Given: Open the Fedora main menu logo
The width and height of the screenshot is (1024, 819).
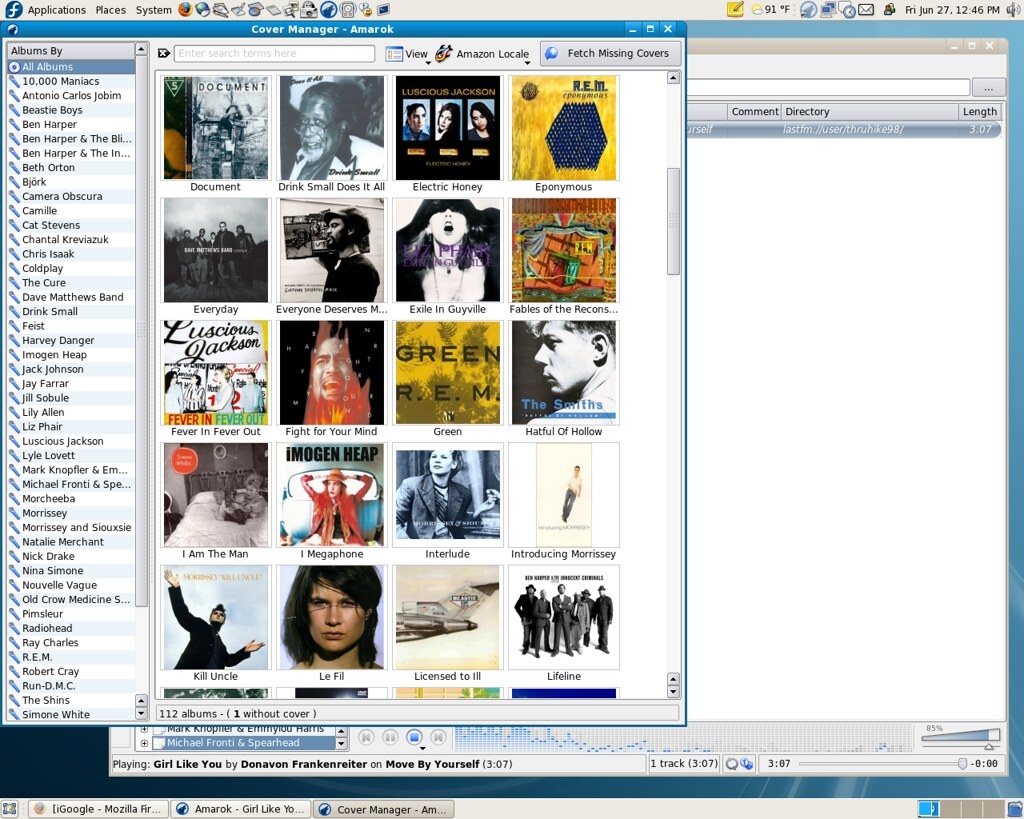Looking at the screenshot, I should (x=13, y=10).
